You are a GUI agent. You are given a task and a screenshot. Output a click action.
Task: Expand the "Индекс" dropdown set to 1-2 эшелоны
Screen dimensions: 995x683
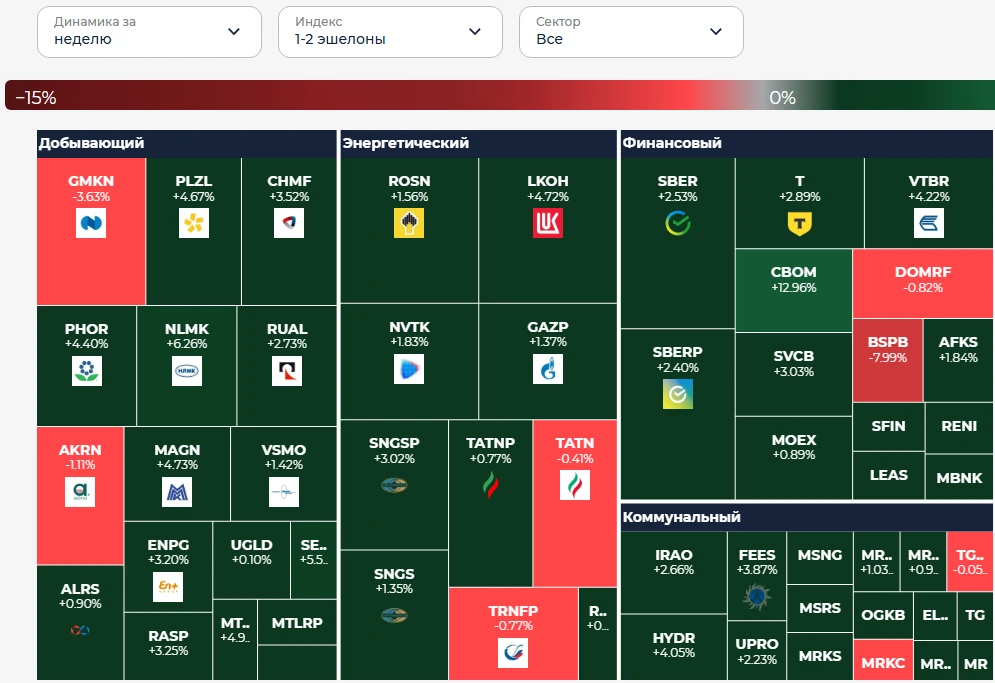point(390,32)
